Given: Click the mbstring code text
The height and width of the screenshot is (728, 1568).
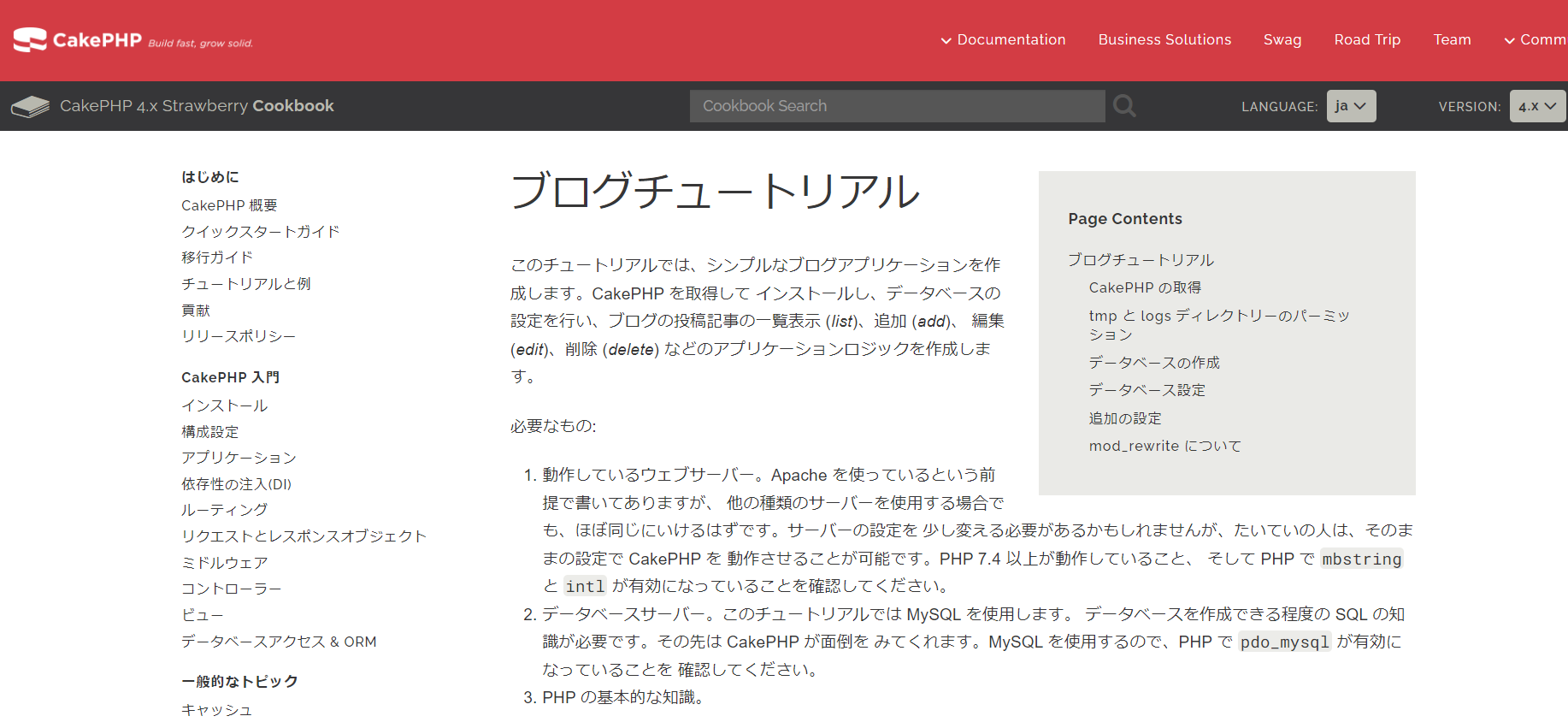Looking at the screenshot, I should pyautogui.click(x=1362, y=559).
